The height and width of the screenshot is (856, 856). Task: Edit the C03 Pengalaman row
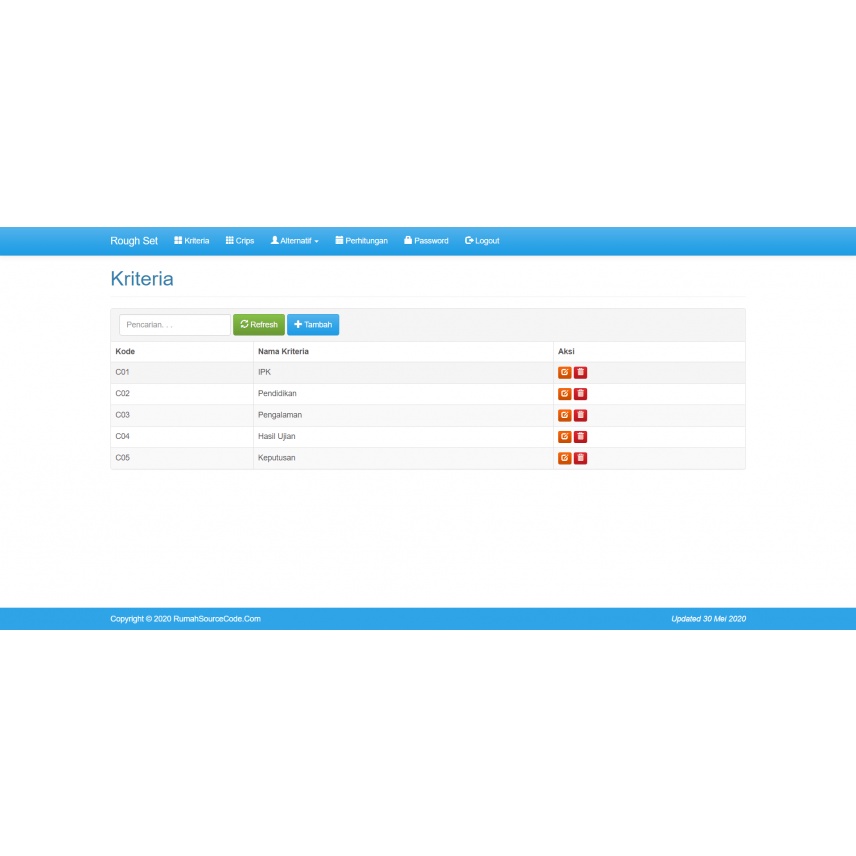564,415
